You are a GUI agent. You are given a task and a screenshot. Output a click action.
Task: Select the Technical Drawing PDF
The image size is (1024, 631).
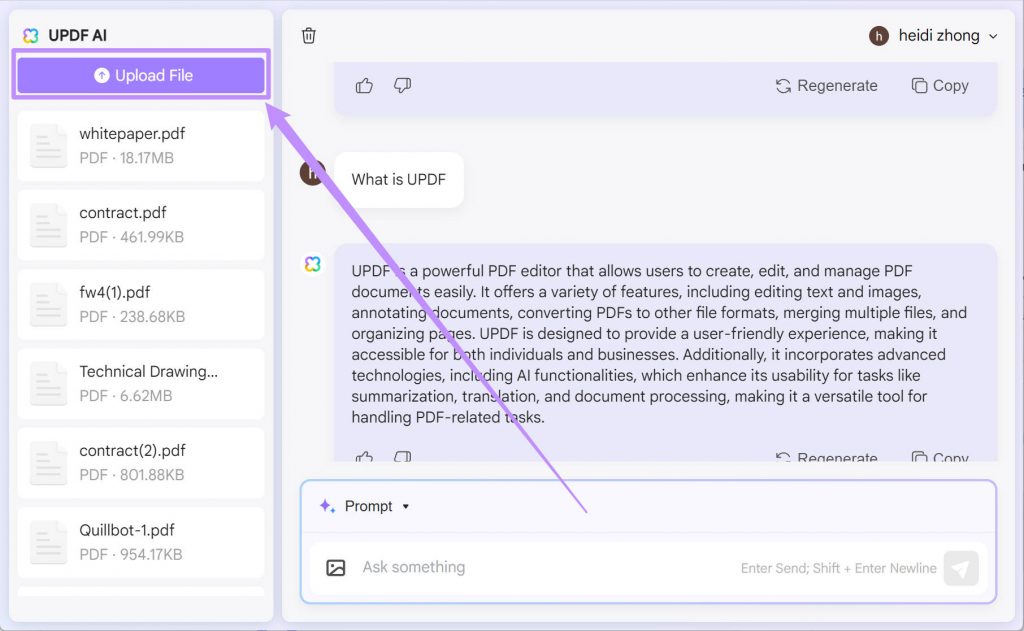point(140,383)
